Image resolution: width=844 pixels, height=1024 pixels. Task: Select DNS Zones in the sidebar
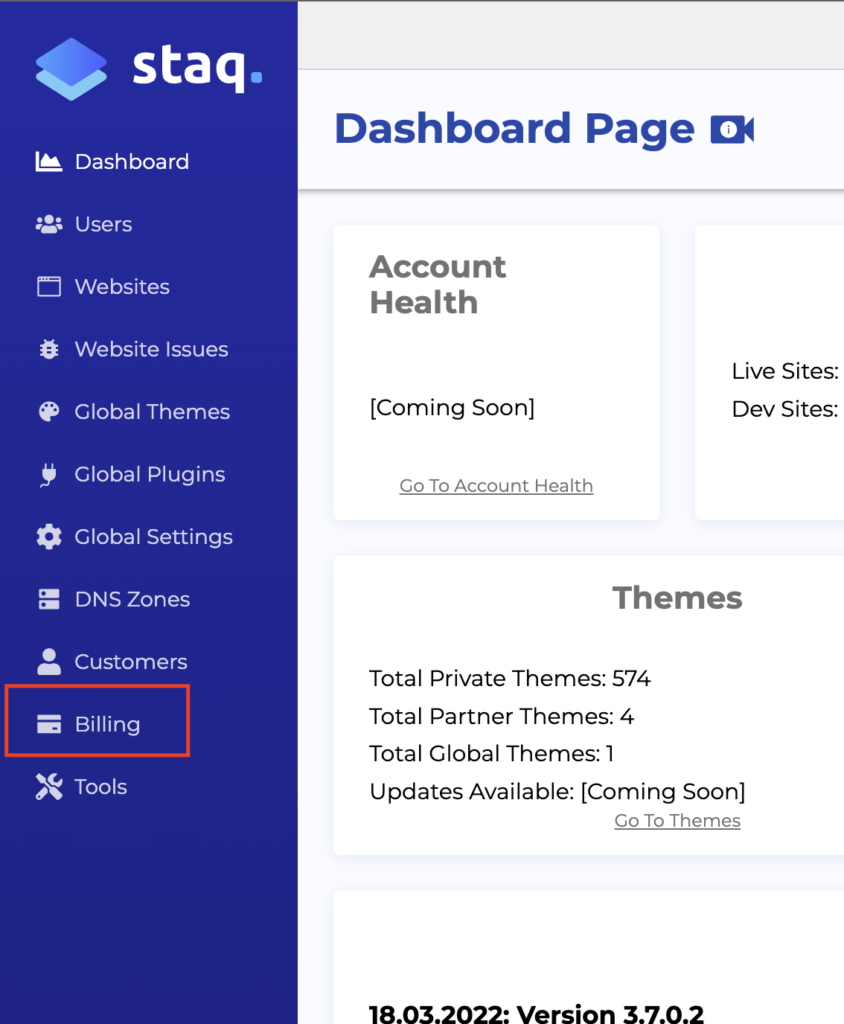(x=132, y=599)
